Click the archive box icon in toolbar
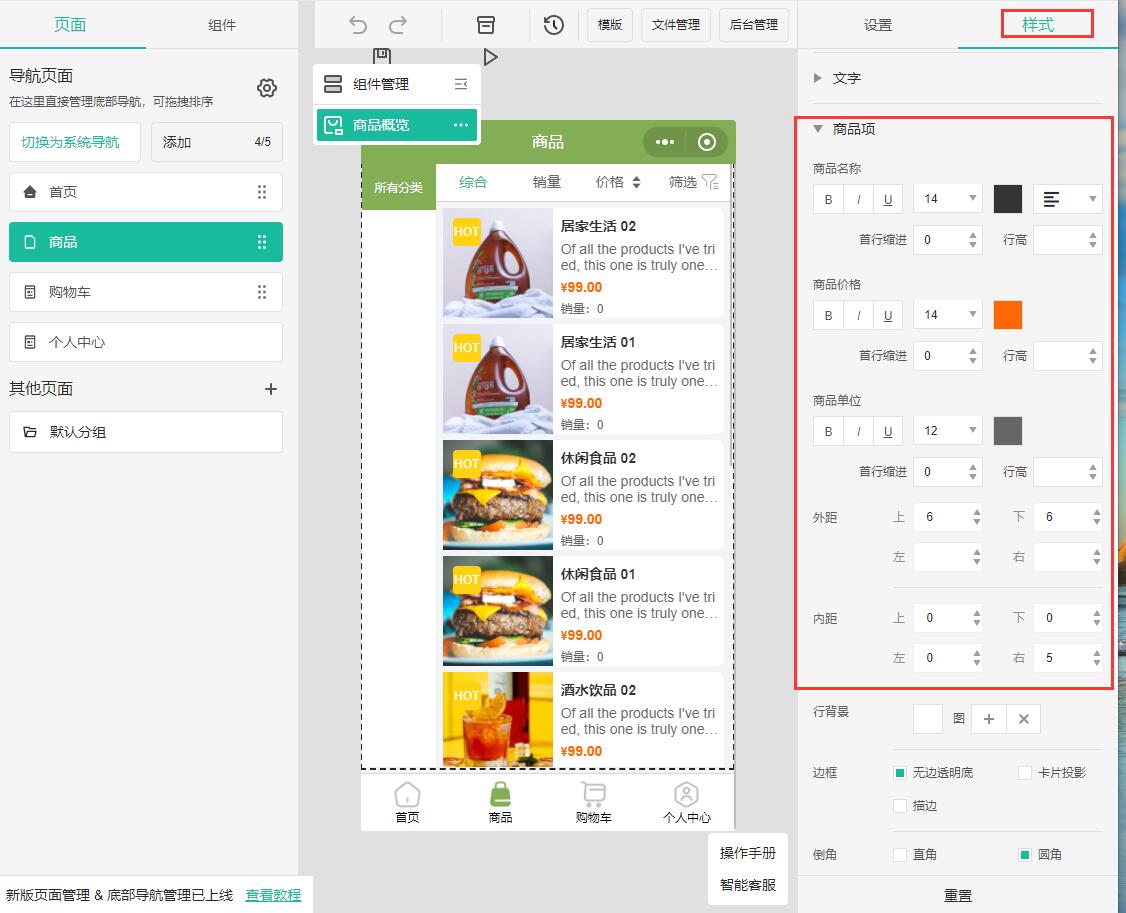Viewport: 1126px width, 913px height. point(486,25)
